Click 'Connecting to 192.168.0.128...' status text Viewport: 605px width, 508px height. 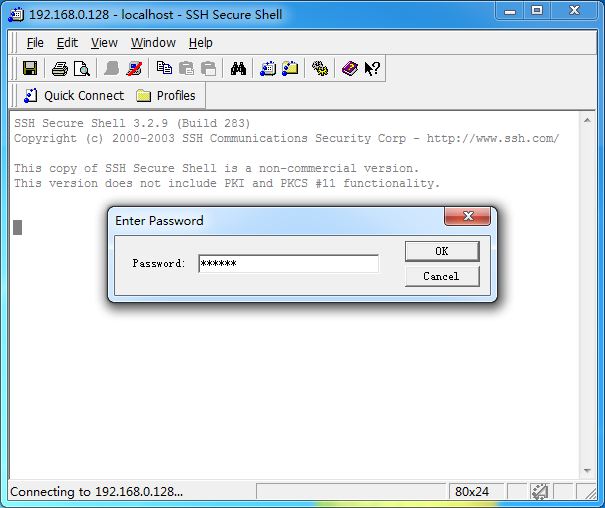[x=96, y=492]
